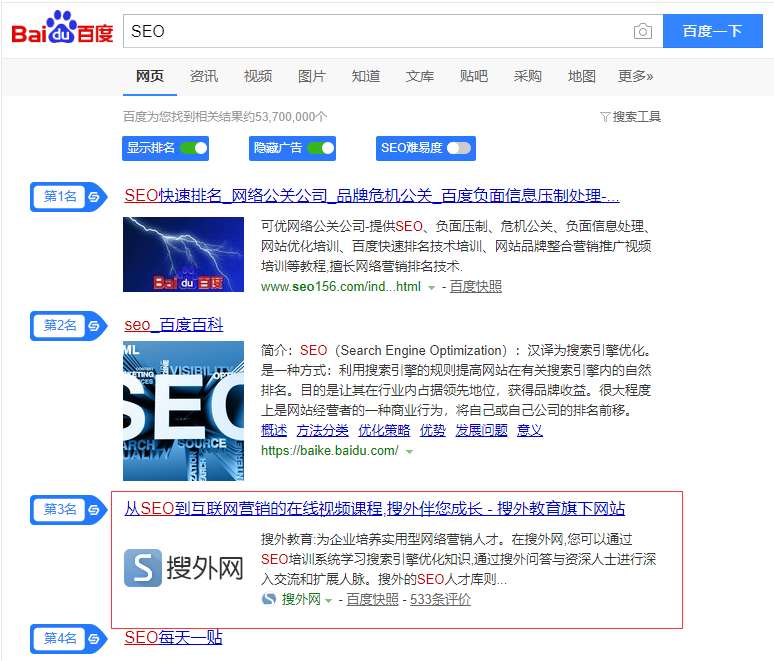Expand dropdown arrow after 搜外网 source
Screen dimensions: 774x661
click(329, 600)
